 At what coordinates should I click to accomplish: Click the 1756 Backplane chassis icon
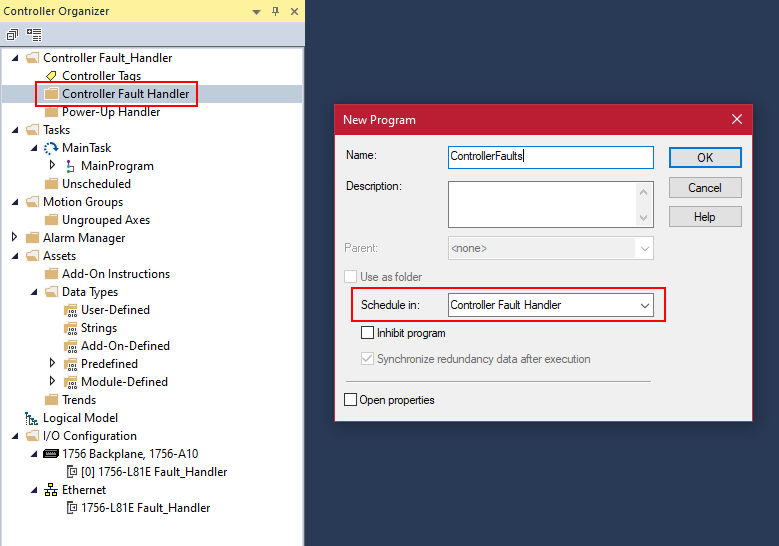point(51,453)
